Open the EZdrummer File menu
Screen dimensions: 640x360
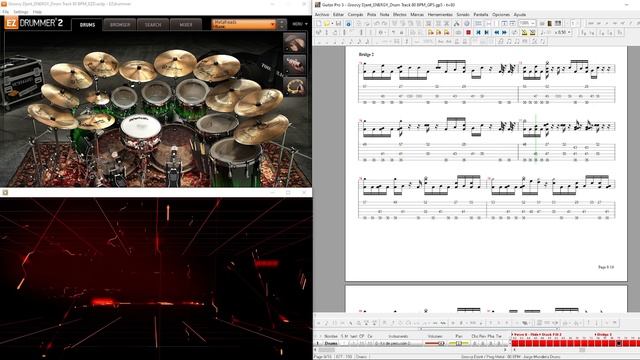(6, 12)
